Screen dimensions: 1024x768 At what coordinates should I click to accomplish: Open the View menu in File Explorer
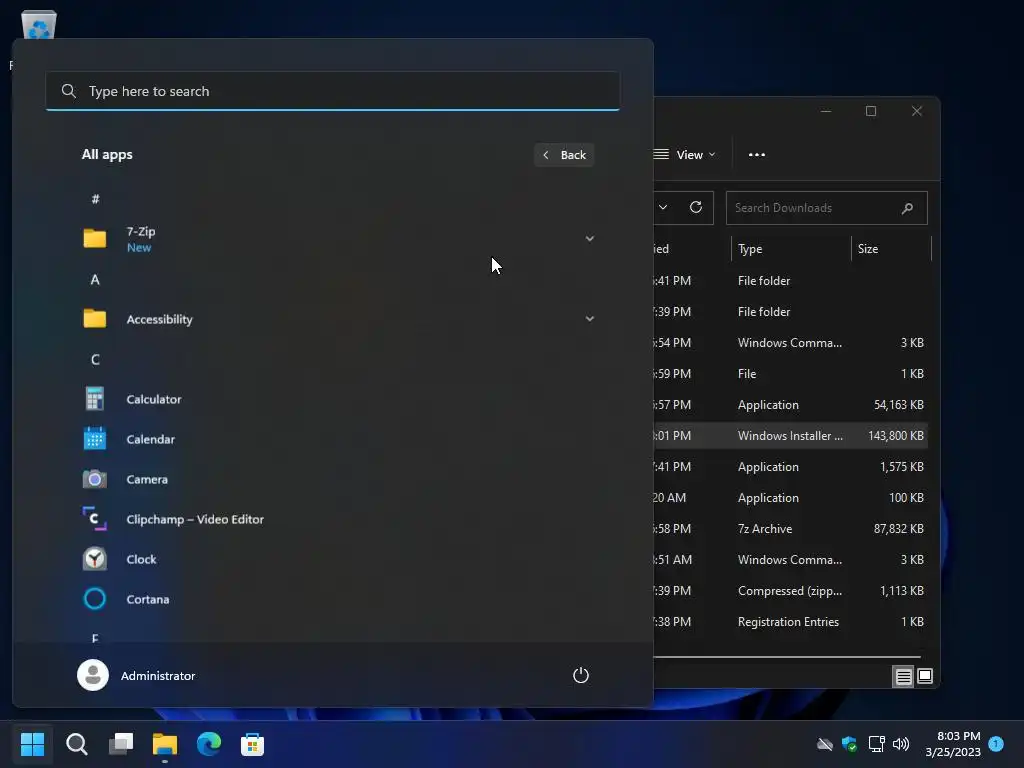(x=685, y=155)
